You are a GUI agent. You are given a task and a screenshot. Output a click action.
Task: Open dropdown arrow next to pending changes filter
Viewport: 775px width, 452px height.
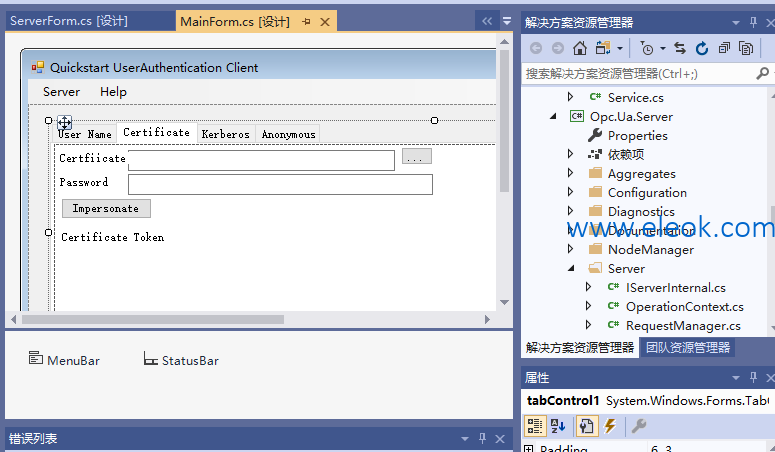(663, 48)
